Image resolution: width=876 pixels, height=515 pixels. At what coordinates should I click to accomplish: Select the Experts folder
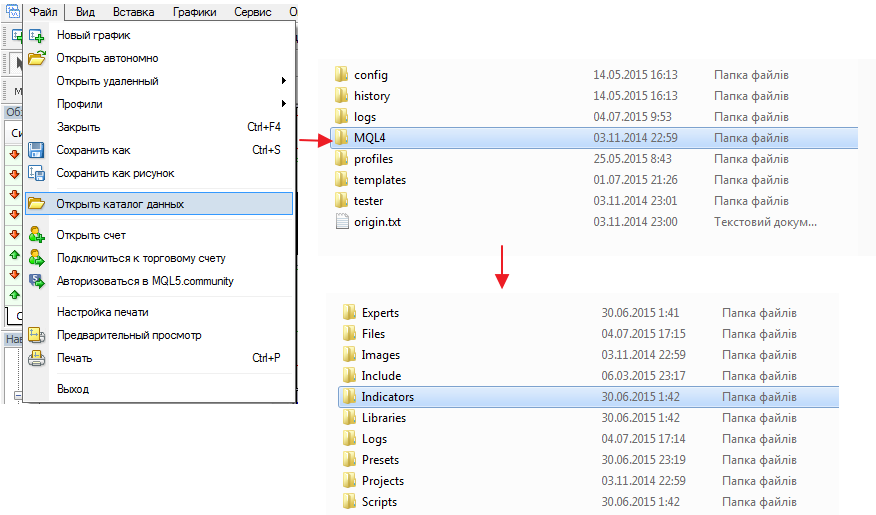coord(380,313)
